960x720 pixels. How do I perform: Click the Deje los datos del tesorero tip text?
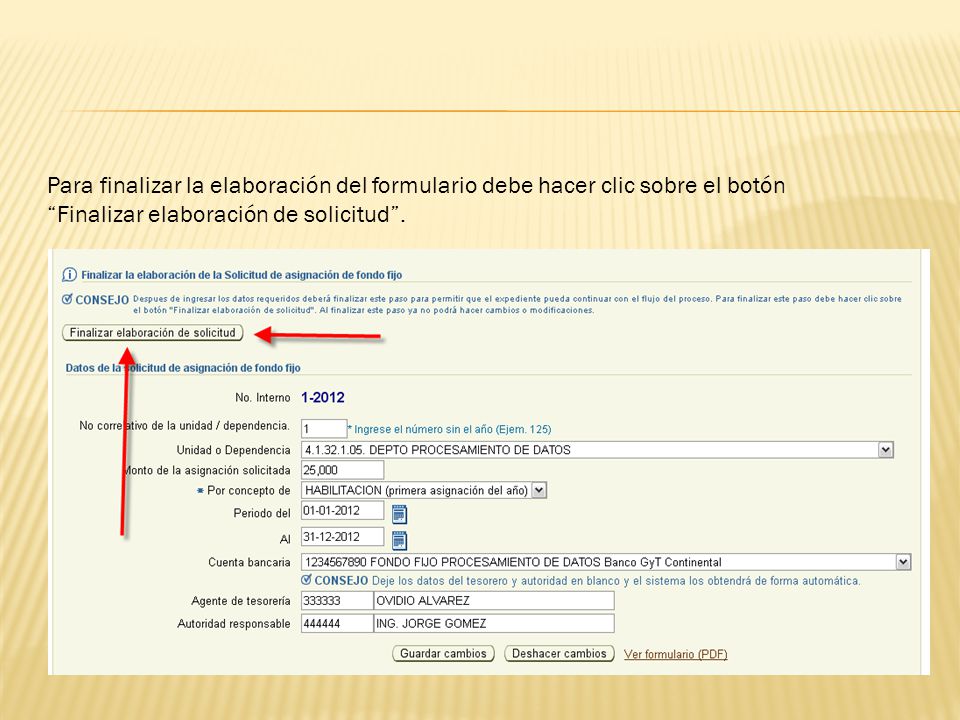(616, 580)
